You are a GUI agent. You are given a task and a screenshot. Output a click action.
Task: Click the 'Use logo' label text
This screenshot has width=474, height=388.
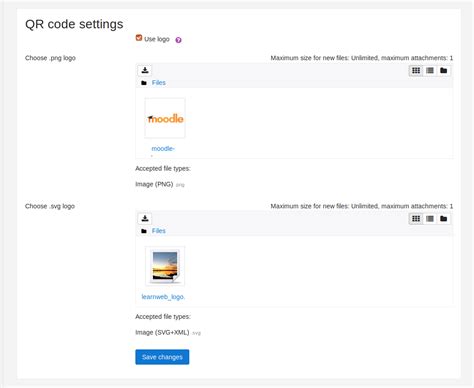tap(157, 39)
